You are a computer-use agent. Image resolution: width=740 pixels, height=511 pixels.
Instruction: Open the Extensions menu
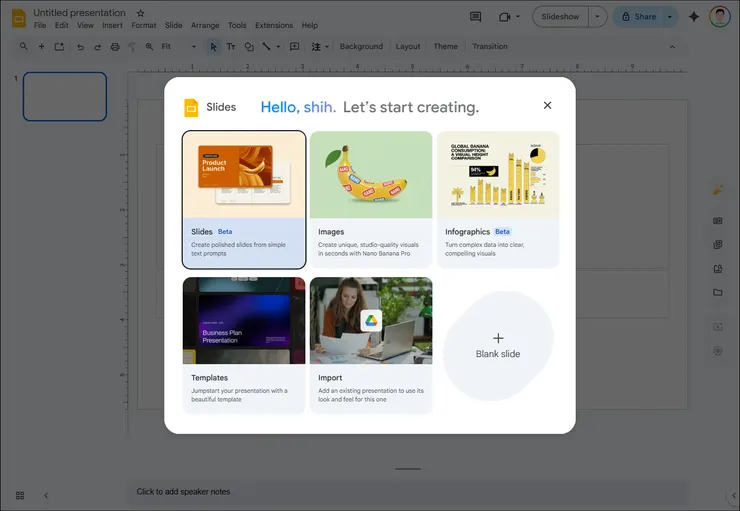[x=274, y=25]
